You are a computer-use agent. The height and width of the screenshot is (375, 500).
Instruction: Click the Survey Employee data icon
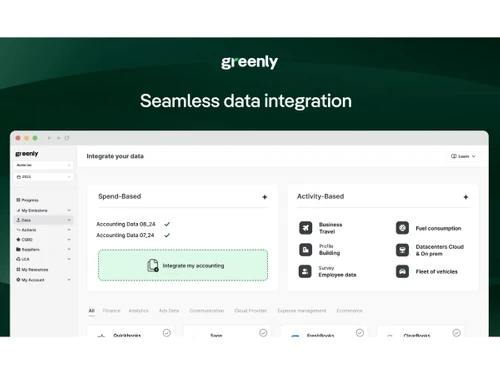tap(305, 271)
